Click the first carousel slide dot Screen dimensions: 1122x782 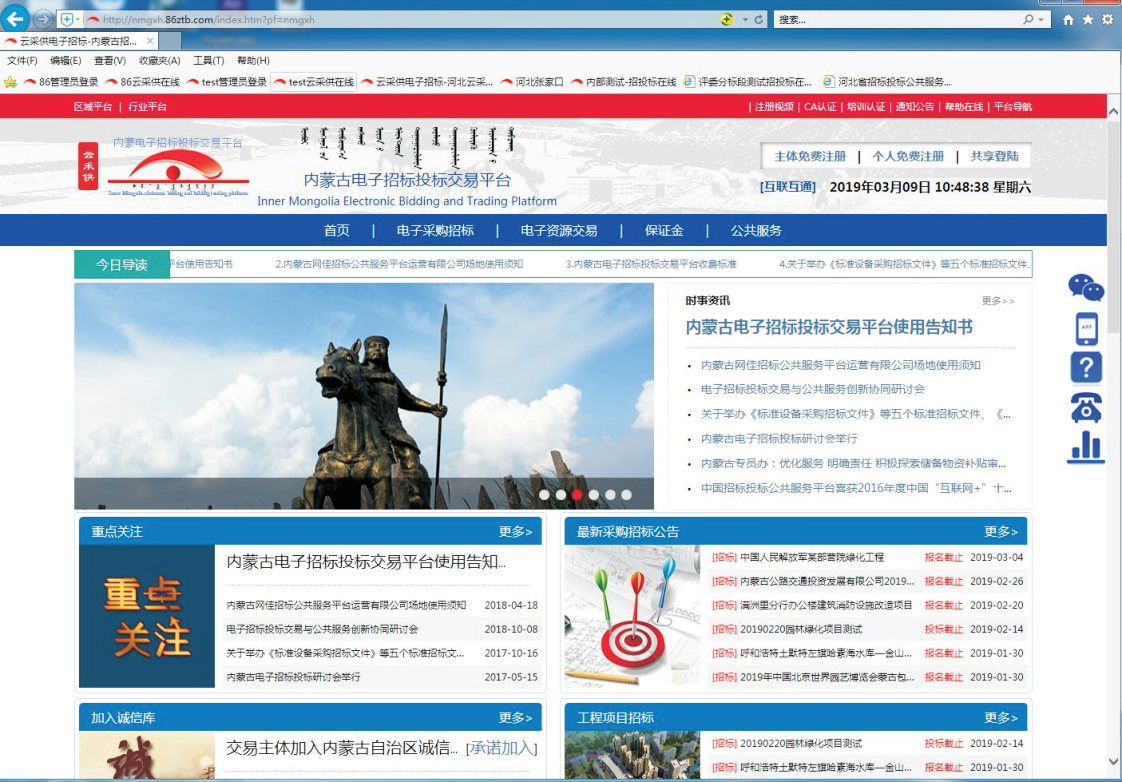(x=544, y=494)
